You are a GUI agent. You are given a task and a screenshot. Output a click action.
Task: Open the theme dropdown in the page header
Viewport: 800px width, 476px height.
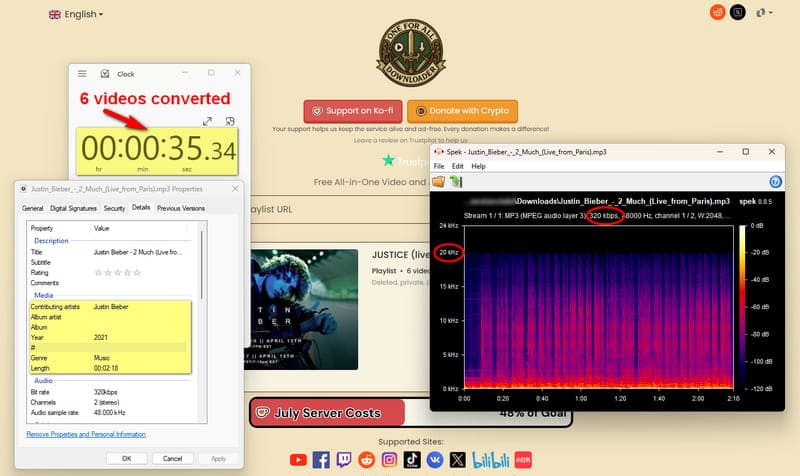tap(764, 12)
